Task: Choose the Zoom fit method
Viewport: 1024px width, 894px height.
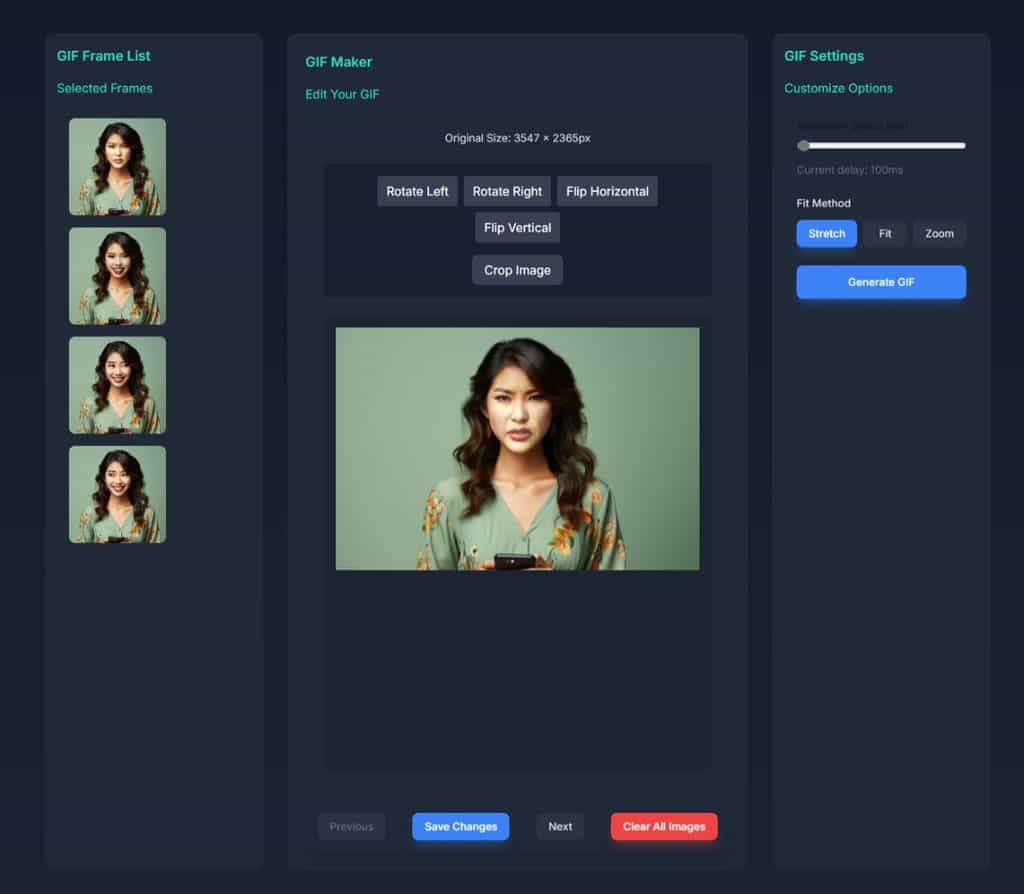Action: point(939,234)
